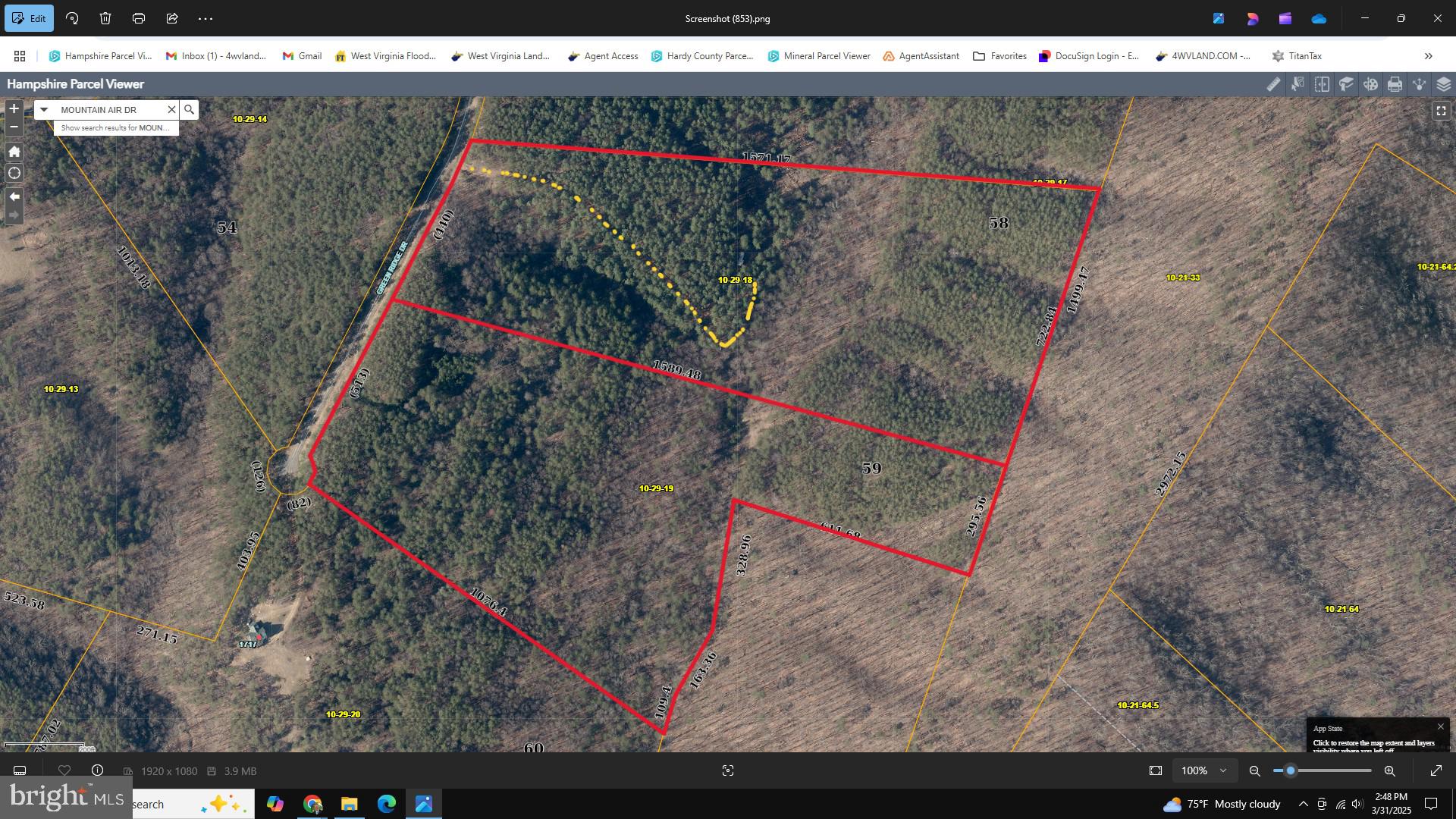Open the layer list stack icon
This screenshot has width=1456, height=819.
tap(1443, 84)
